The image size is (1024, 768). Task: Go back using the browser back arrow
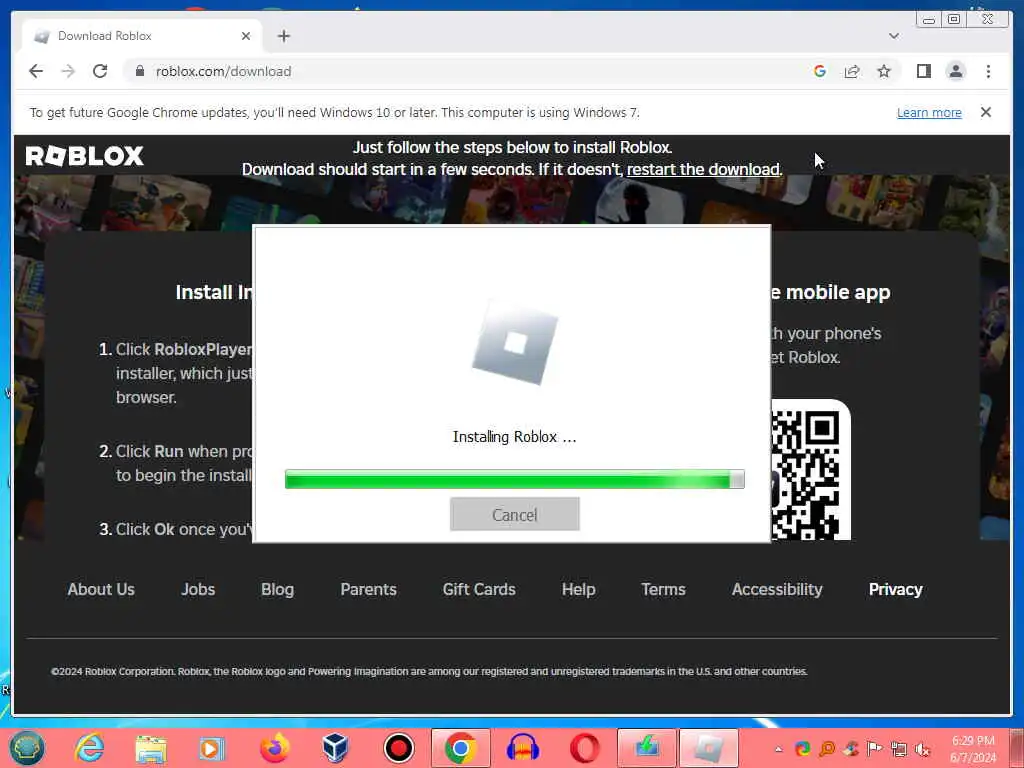(x=36, y=71)
